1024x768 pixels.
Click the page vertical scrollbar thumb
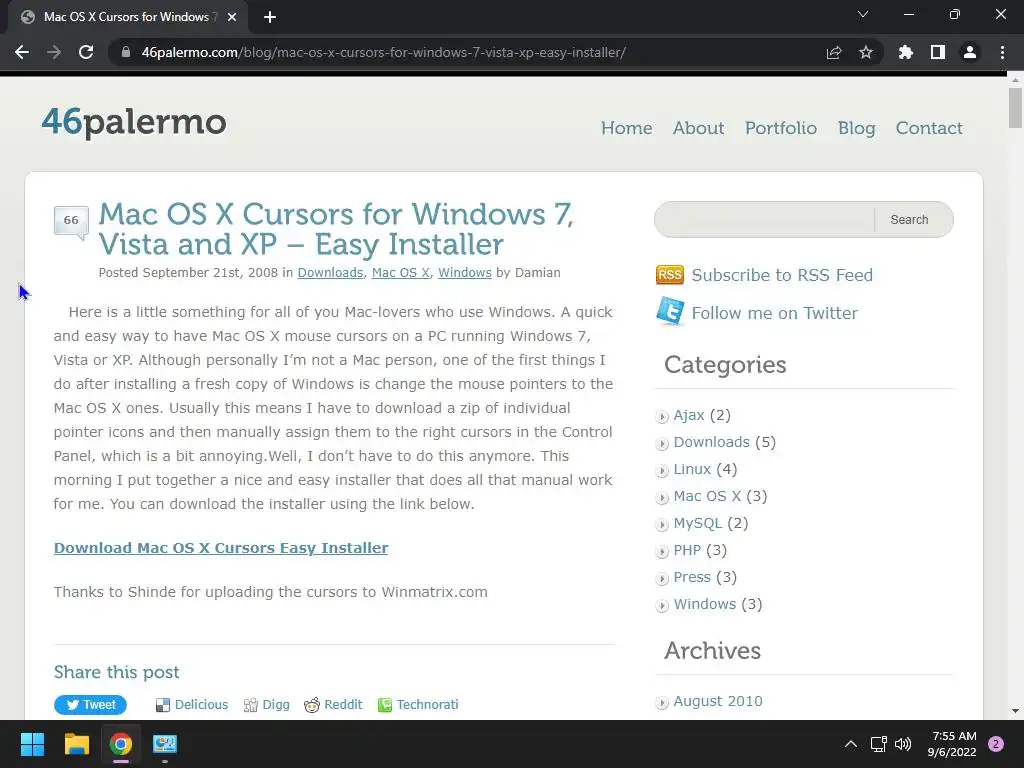click(1015, 108)
